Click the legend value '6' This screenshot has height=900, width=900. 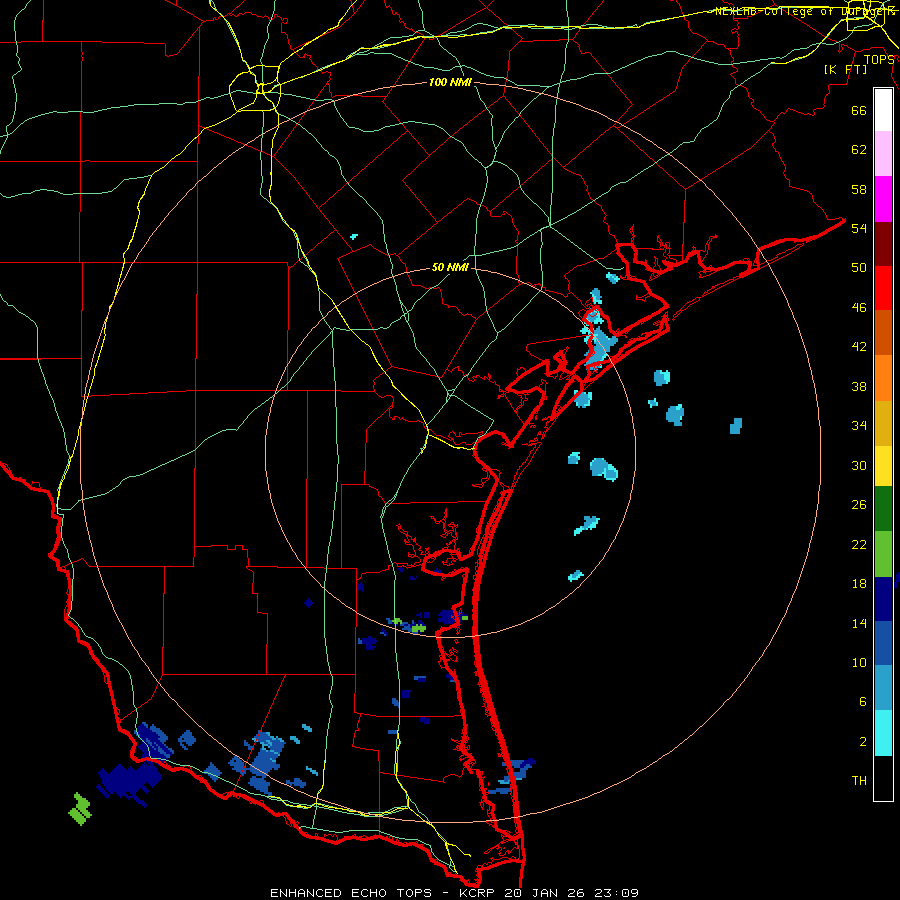tap(863, 703)
